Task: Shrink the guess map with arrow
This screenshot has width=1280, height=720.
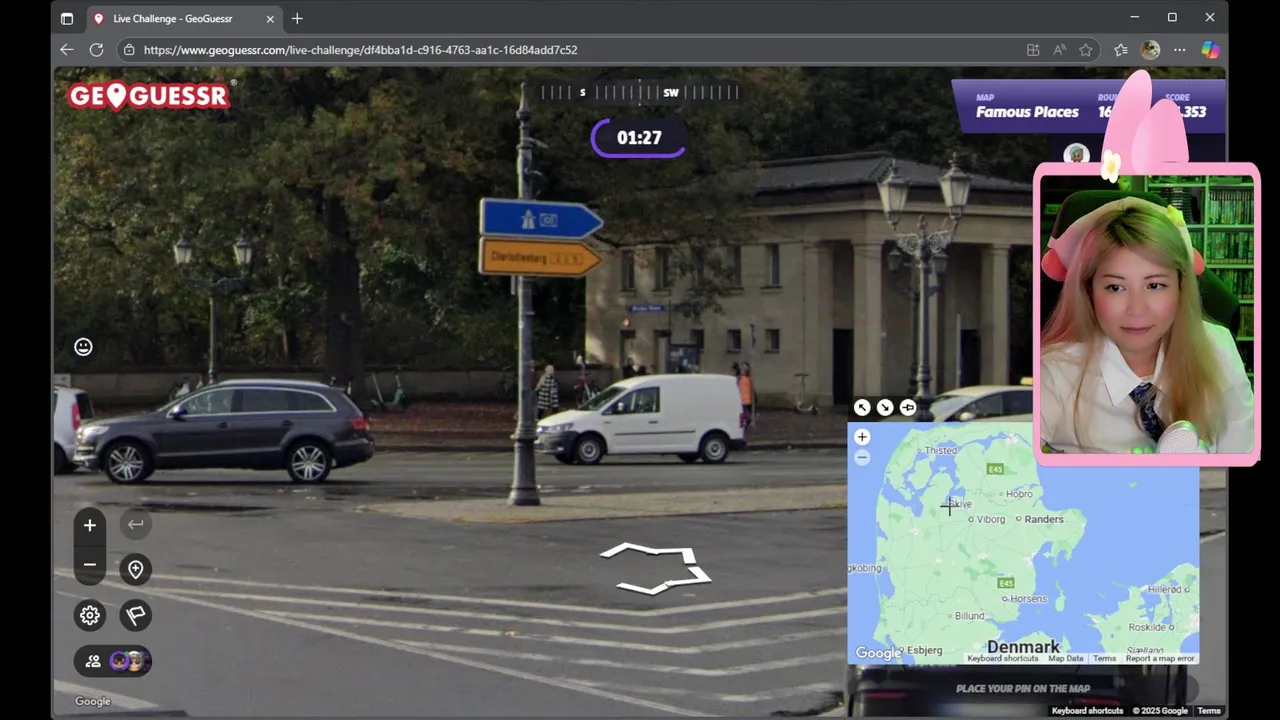Action: pos(885,407)
